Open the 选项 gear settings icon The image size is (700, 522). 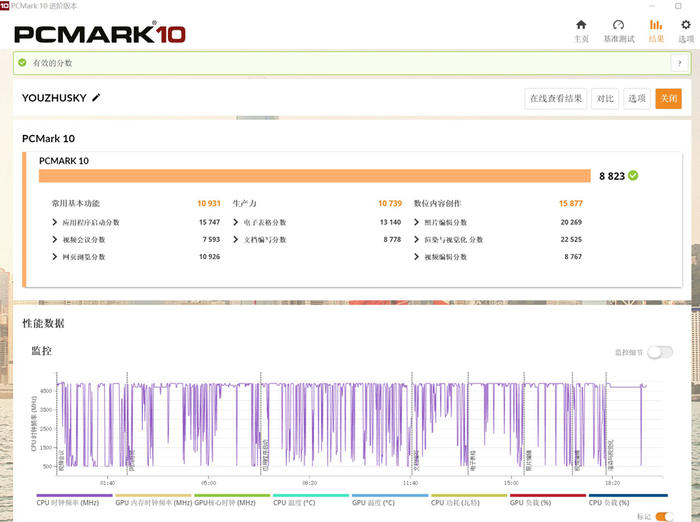(x=685, y=25)
